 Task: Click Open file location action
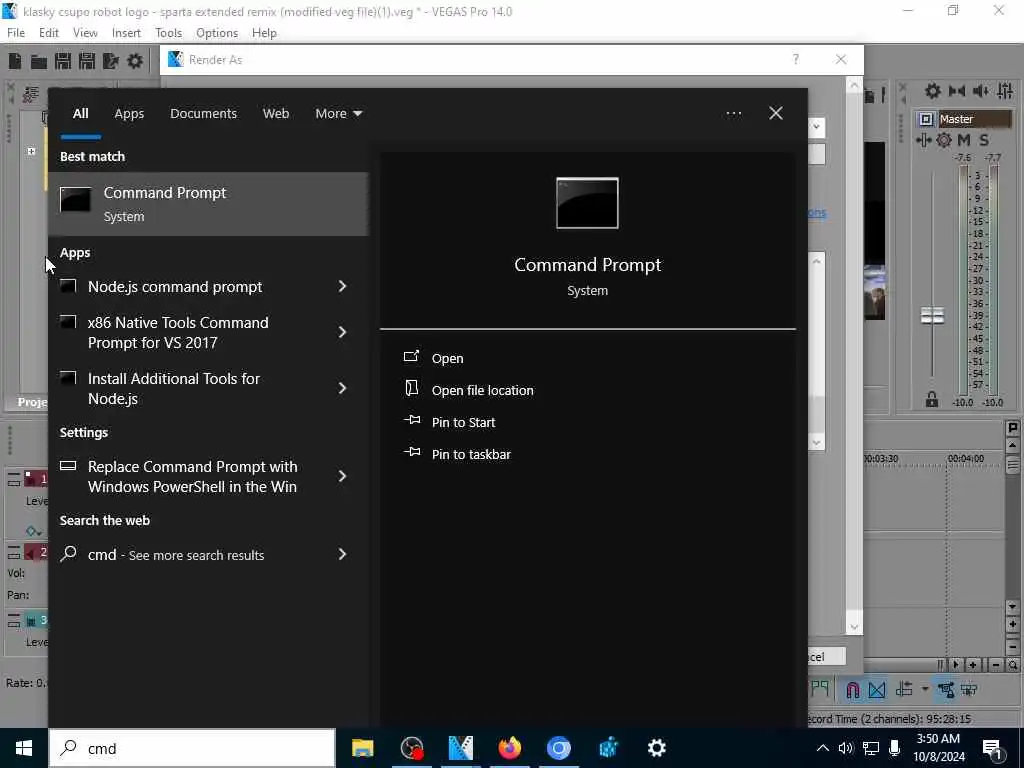tap(483, 391)
